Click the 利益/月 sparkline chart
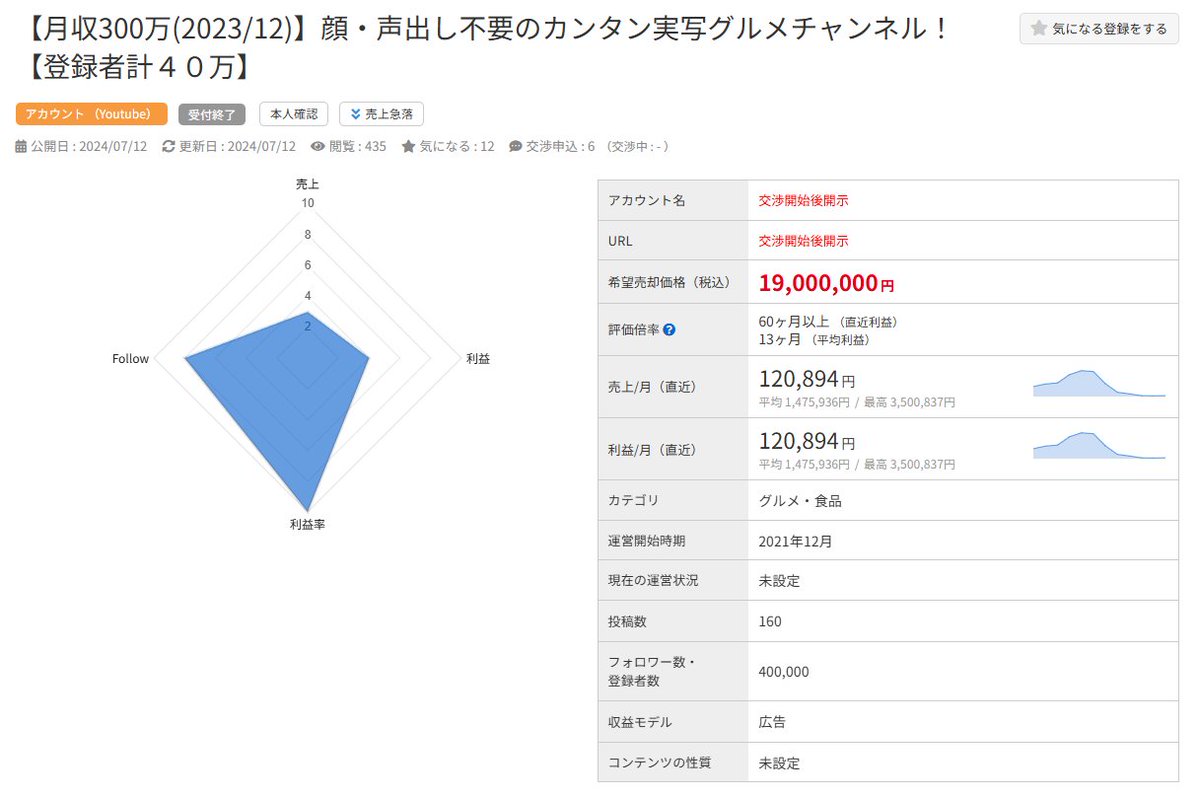This screenshot has height=798, width=1199. [x=1099, y=446]
